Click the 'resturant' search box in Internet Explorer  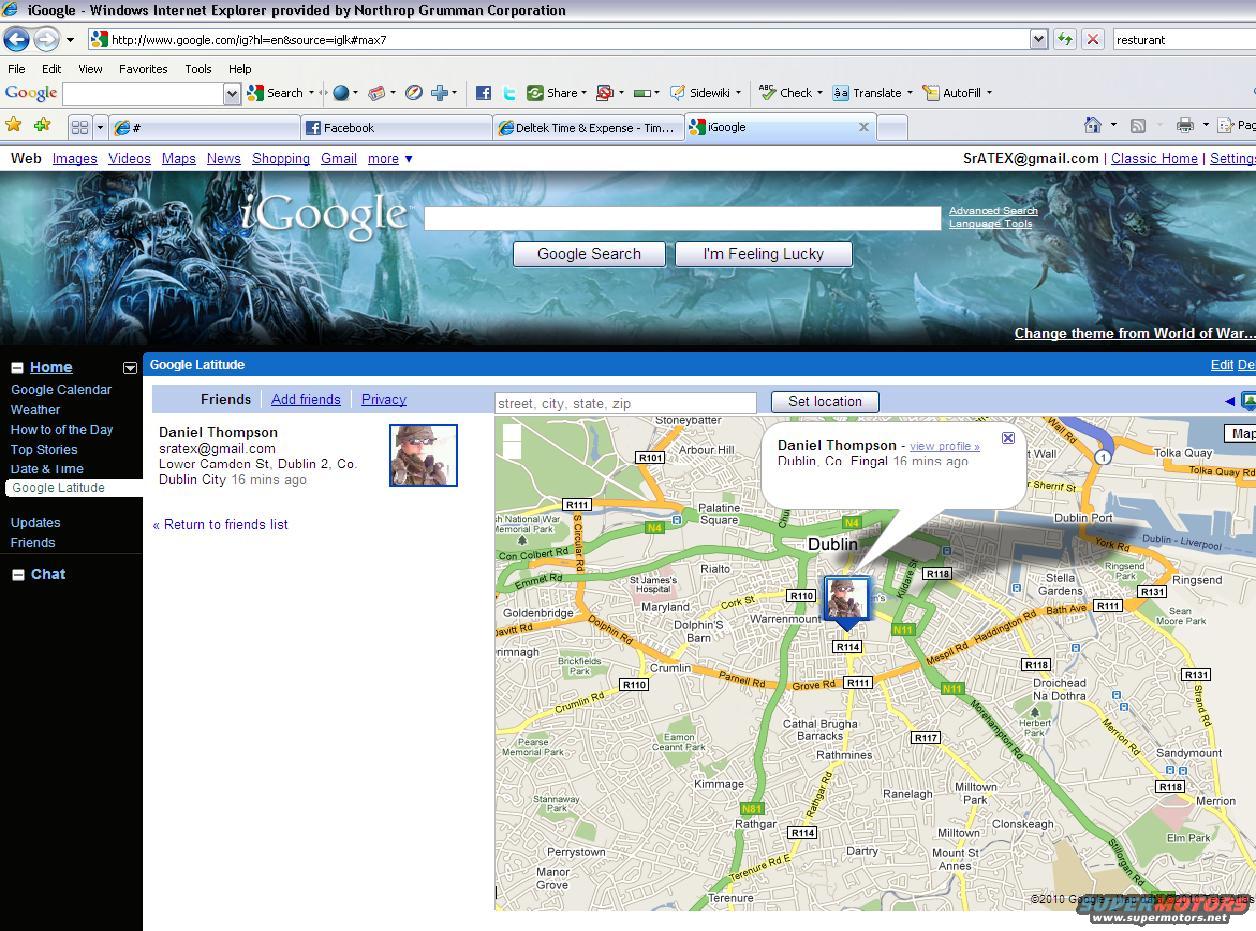point(1183,40)
